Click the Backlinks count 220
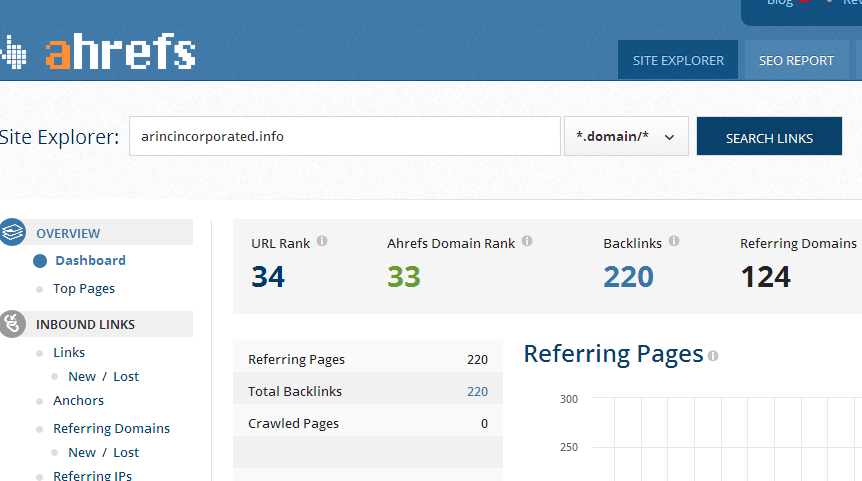 (628, 277)
